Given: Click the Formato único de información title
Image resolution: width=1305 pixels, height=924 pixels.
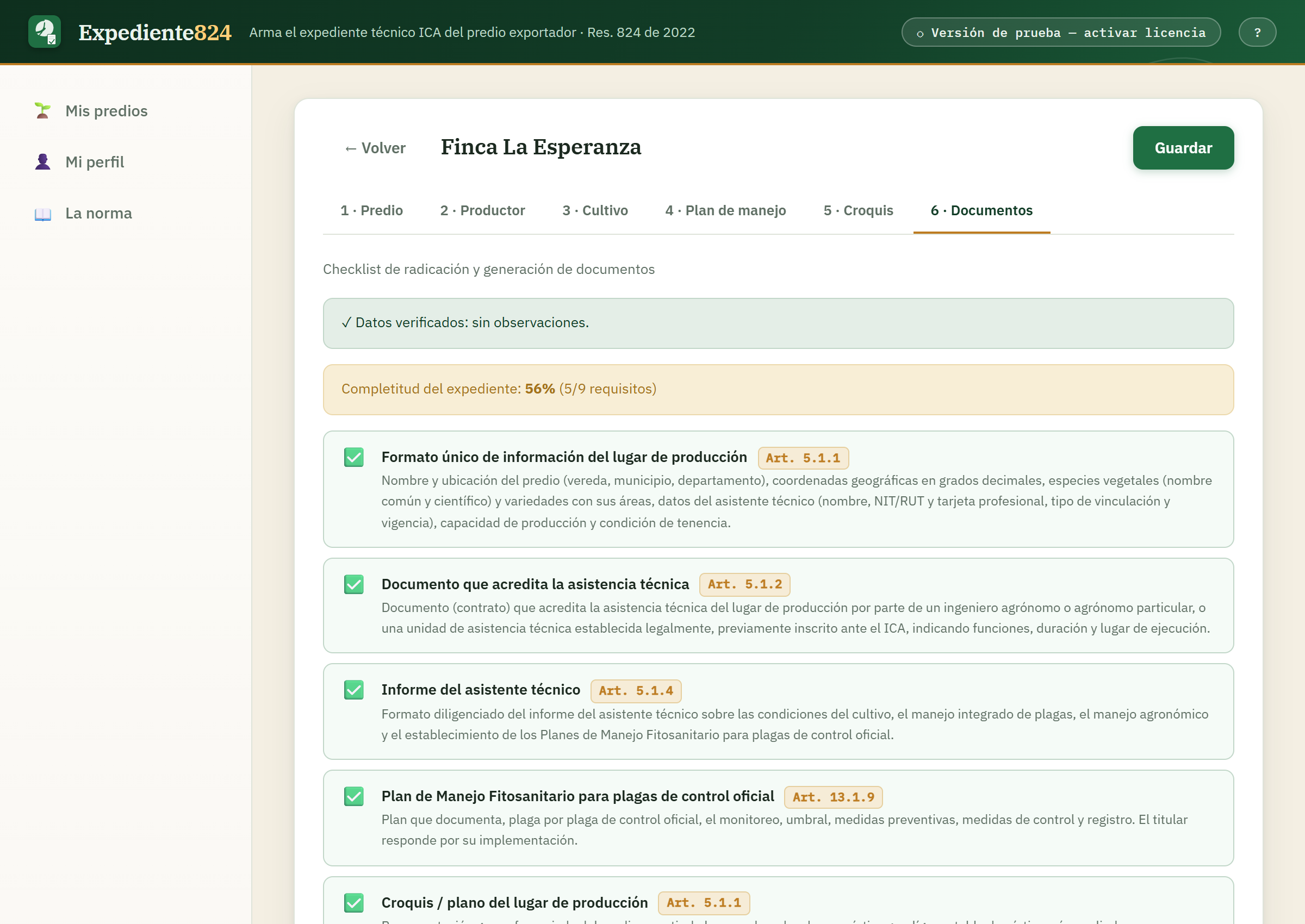Looking at the screenshot, I should [x=564, y=457].
